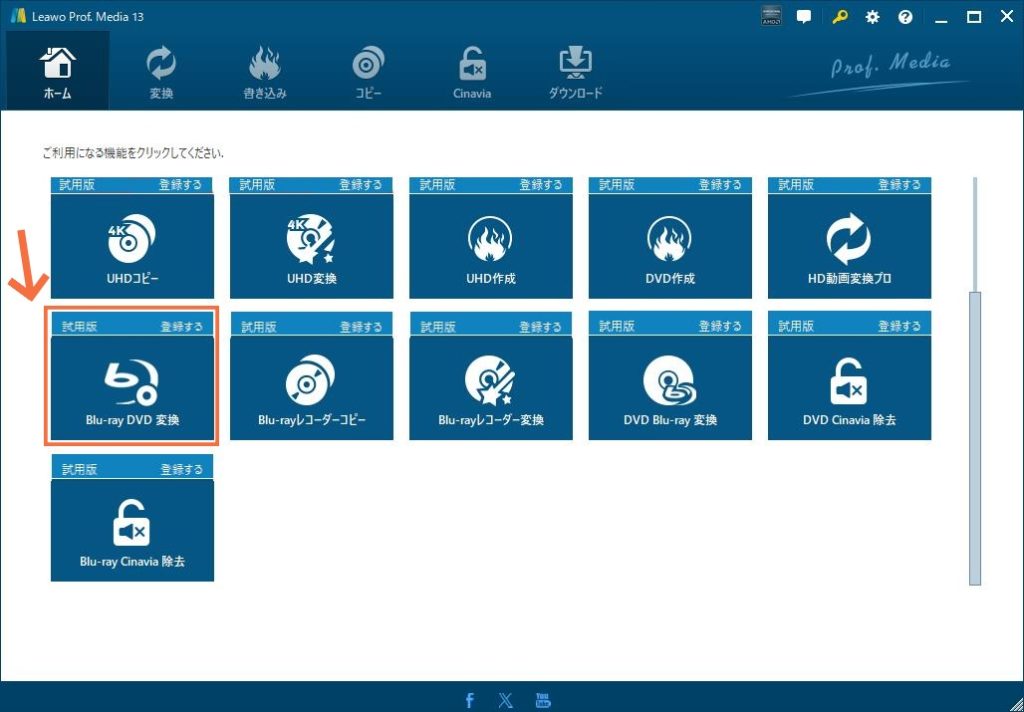Click 登録する above UHDコピー tile
Screen dimensions: 1024x712
pos(180,185)
